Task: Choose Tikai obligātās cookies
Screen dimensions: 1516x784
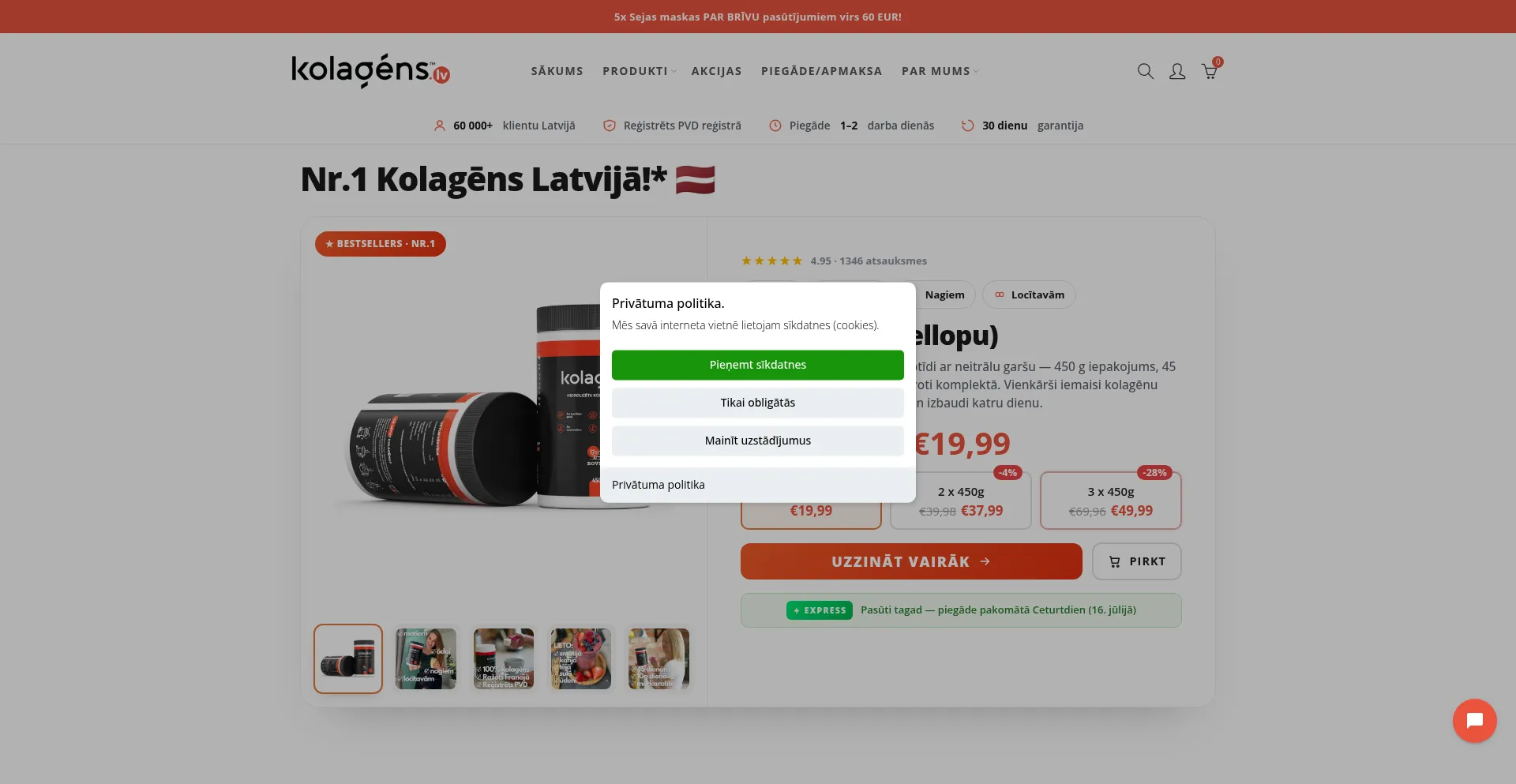Action: coord(758,403)
